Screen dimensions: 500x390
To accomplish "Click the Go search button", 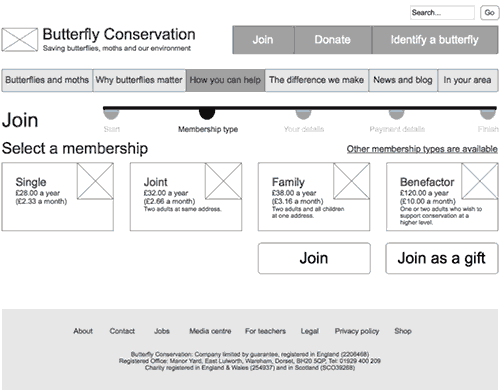I will (489, 13).
